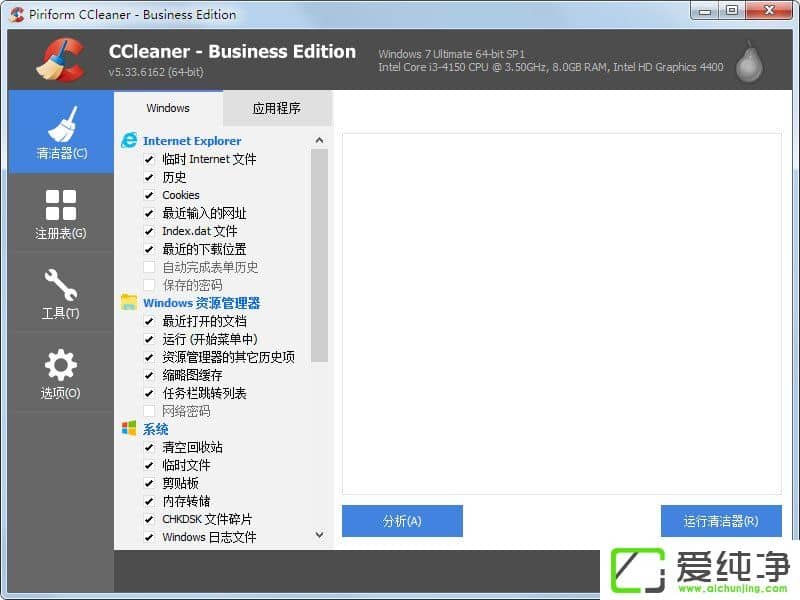Click scroll up arrow of cleaner list
This screenshot has height=600, width=800.
click(x=319, y=140)
